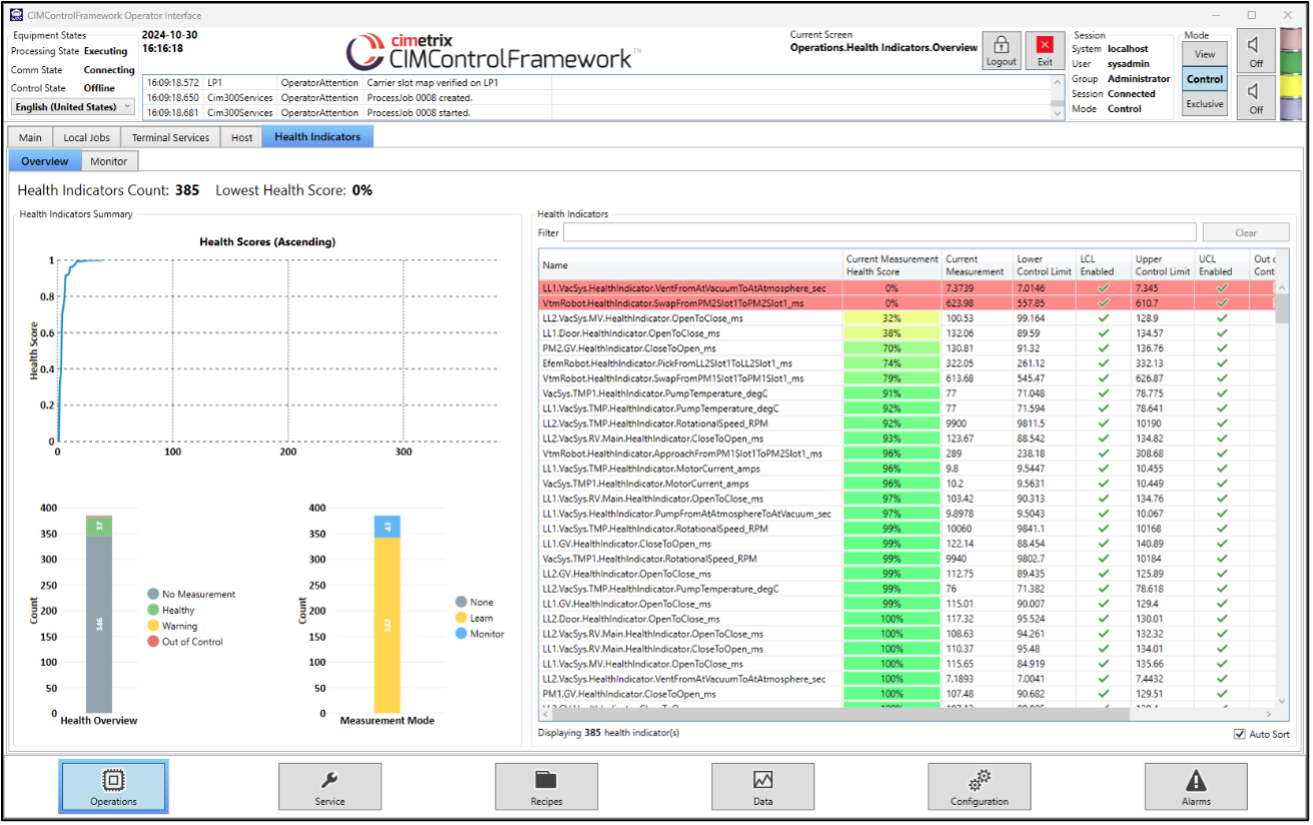Screen dimensions: 1313x825
Task: Select the Exclusive mode button
Action: pyautogui.click(x=1204, y=104)
